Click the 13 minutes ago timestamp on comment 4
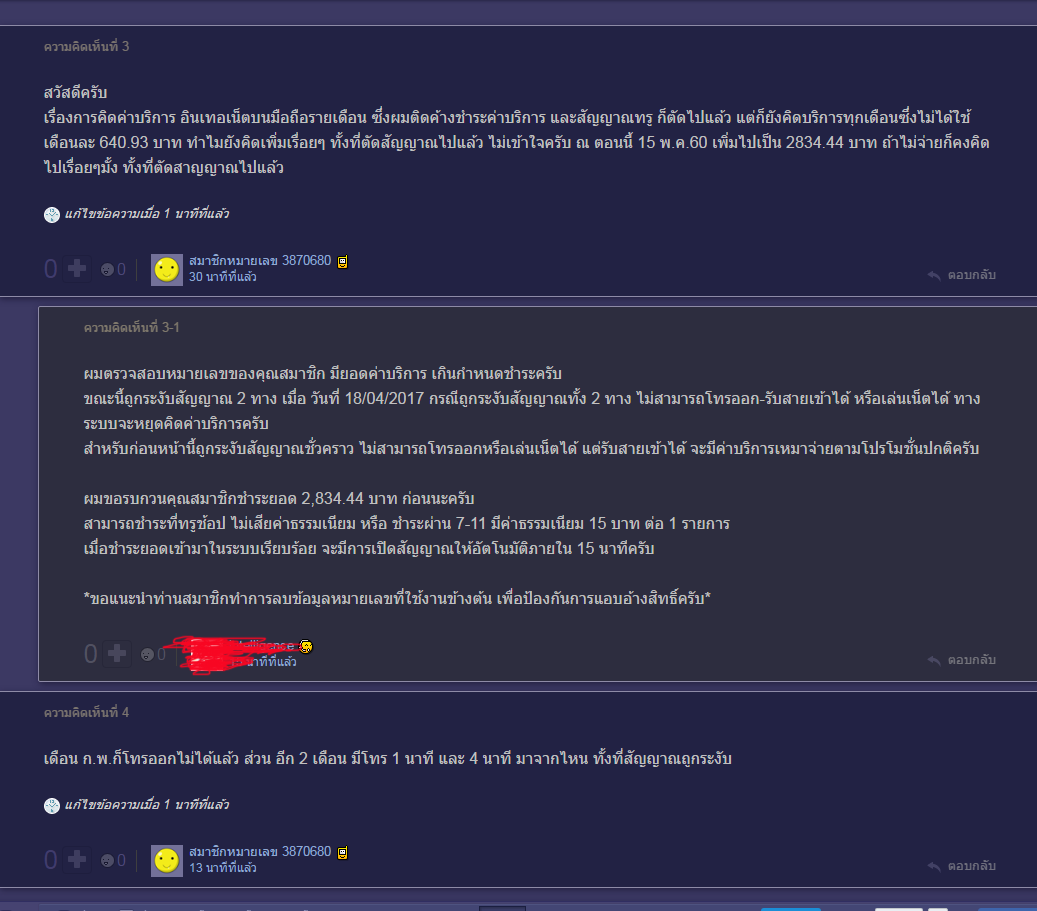Screen dimensions: 1037x911 [x=223, y=867]
